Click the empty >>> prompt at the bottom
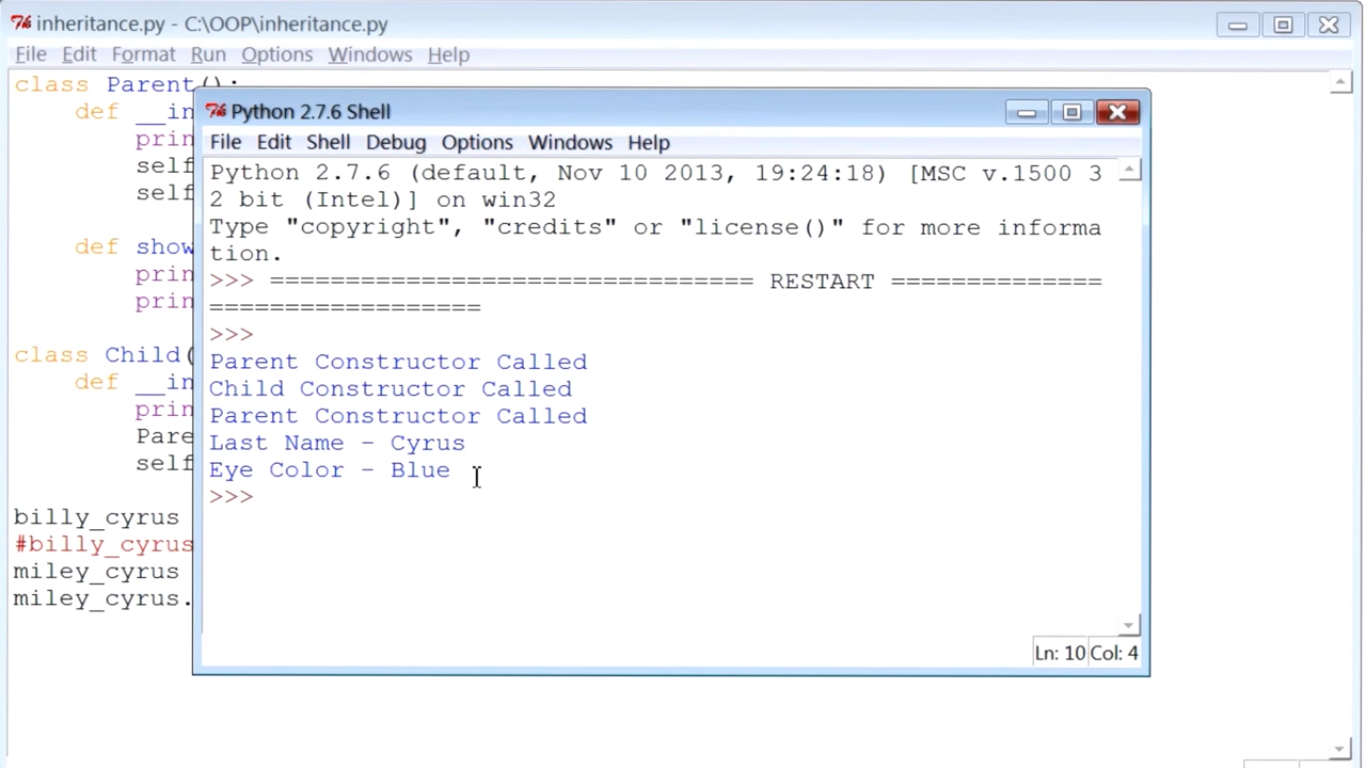This screenshot has width=1366, height=768. coord(231,497)
